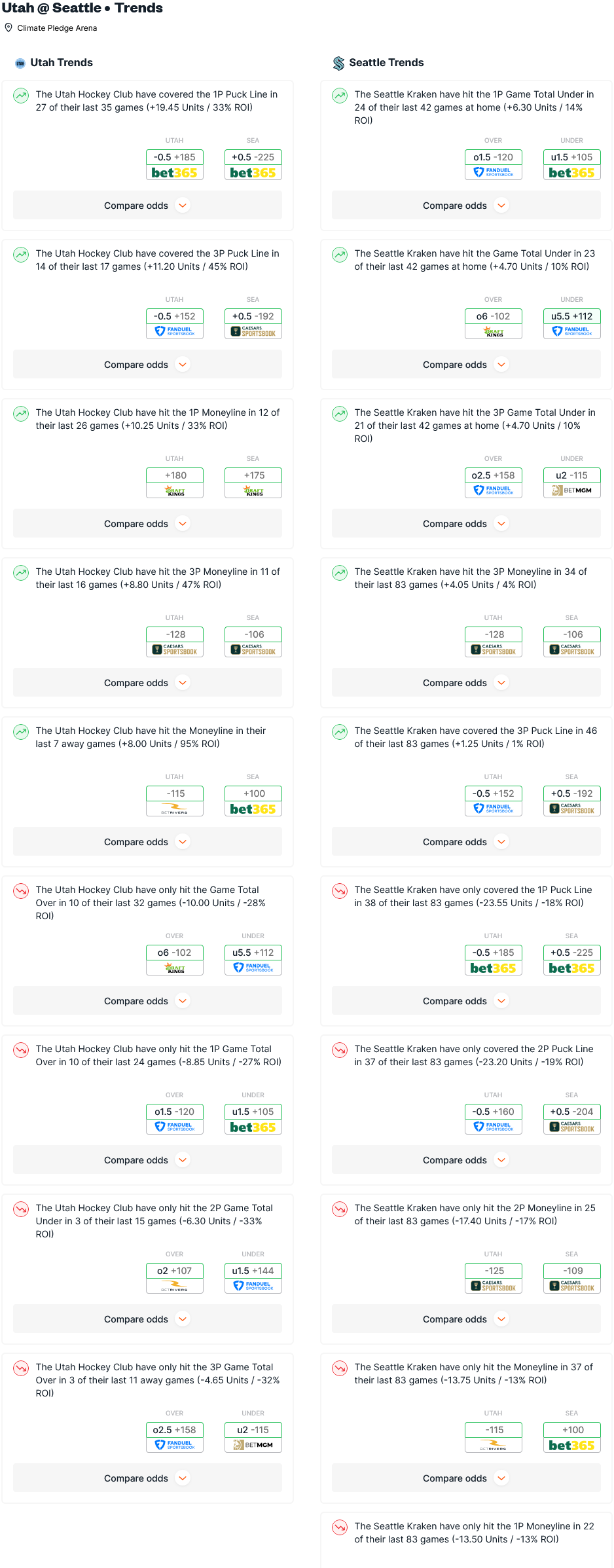The image size is (614, 1568).
Task: Click the Utah team logo icon
Action: pyautogui.click(x=20, y=63)
